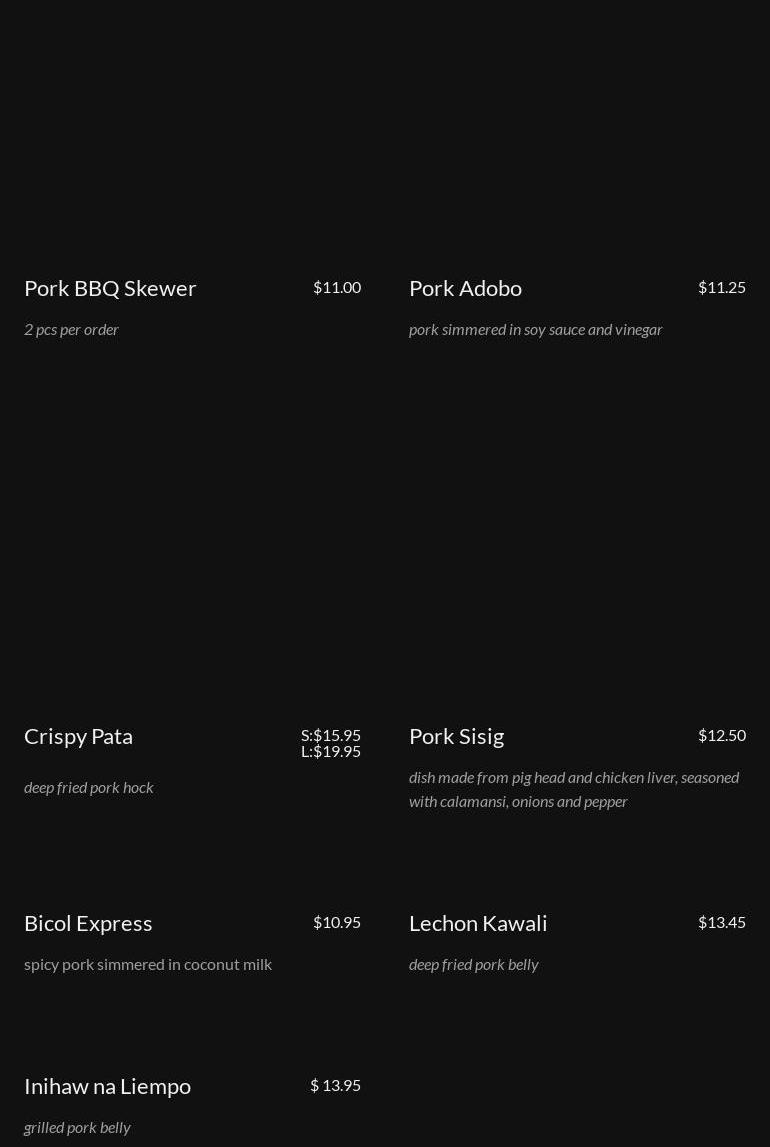Screen dimensions: 770x1147
Task: Select the "pork simmered in soy sauce" description
Action: [535, 329]
